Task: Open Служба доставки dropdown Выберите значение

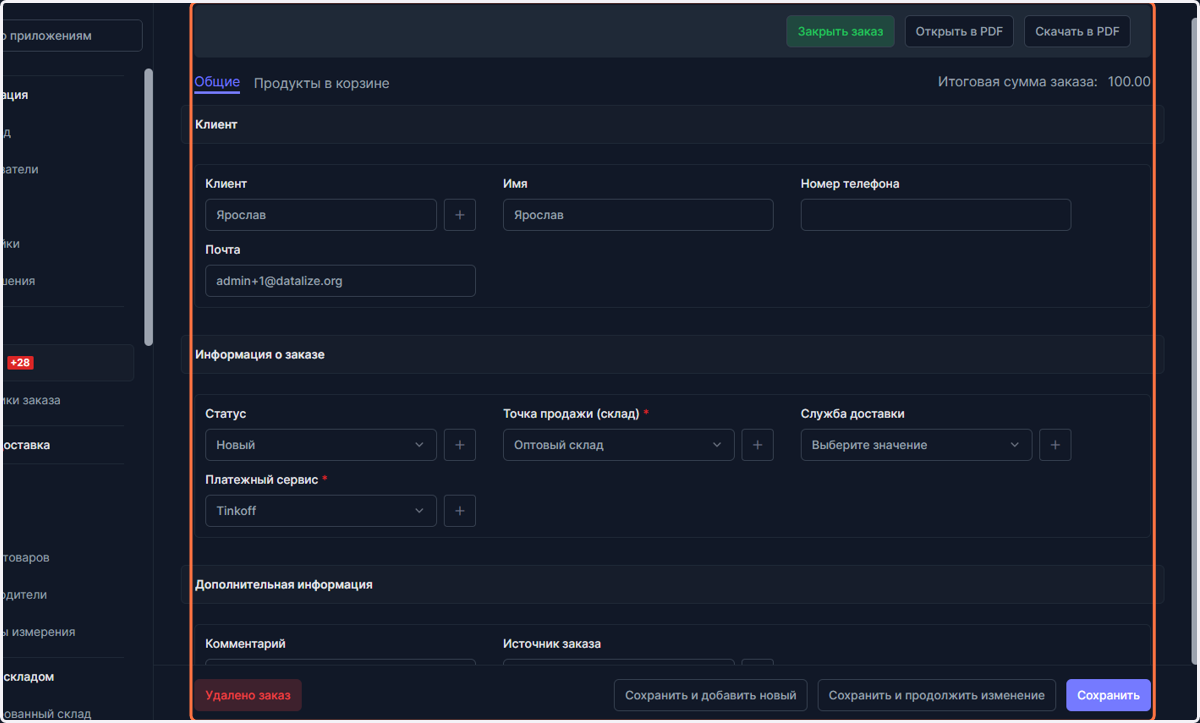Action: coord(916,445)
